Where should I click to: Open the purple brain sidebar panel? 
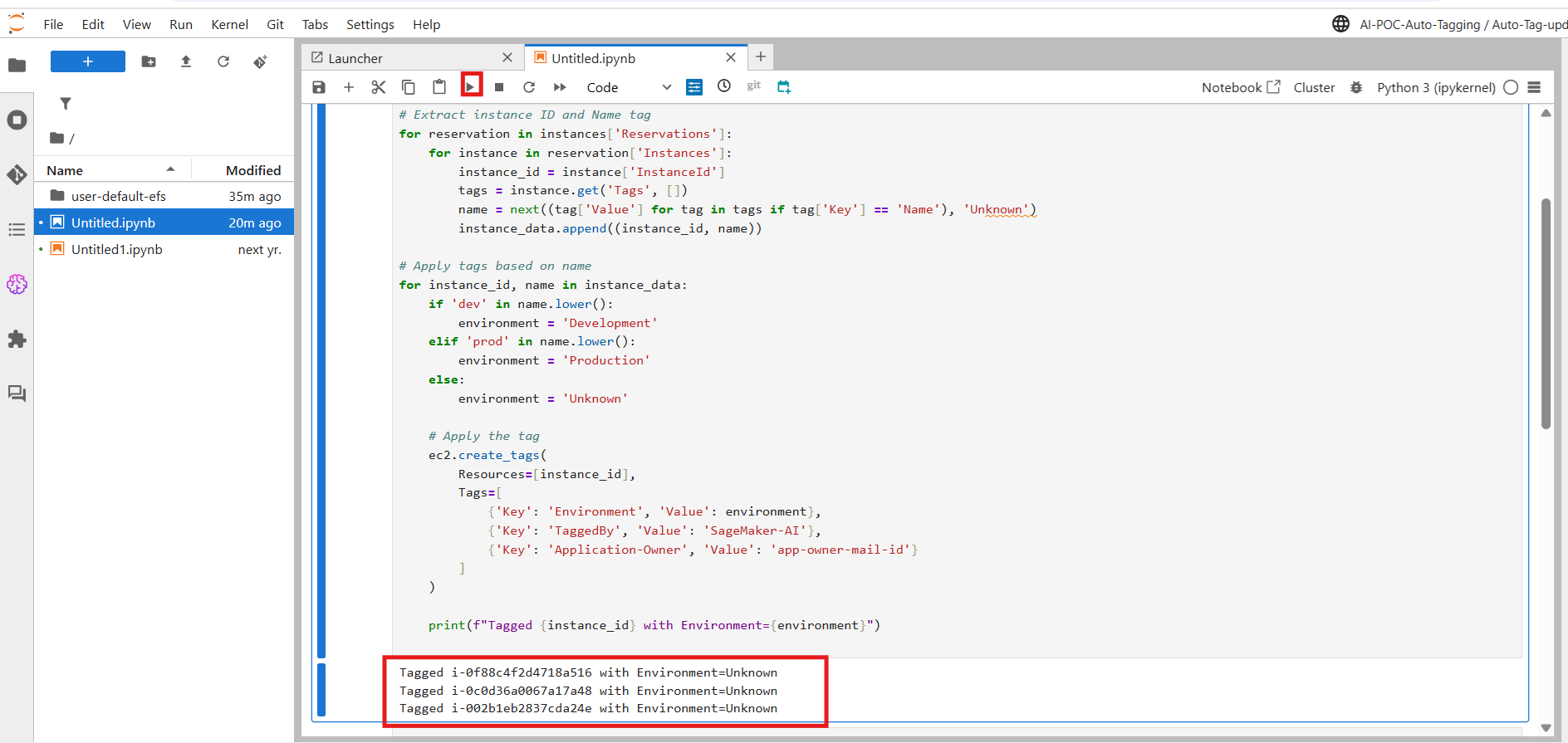tap(17, 285)
